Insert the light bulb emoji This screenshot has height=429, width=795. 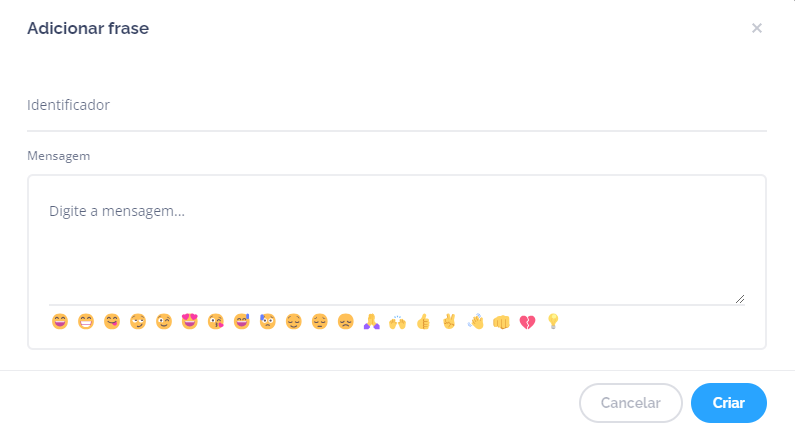(553, 322)
